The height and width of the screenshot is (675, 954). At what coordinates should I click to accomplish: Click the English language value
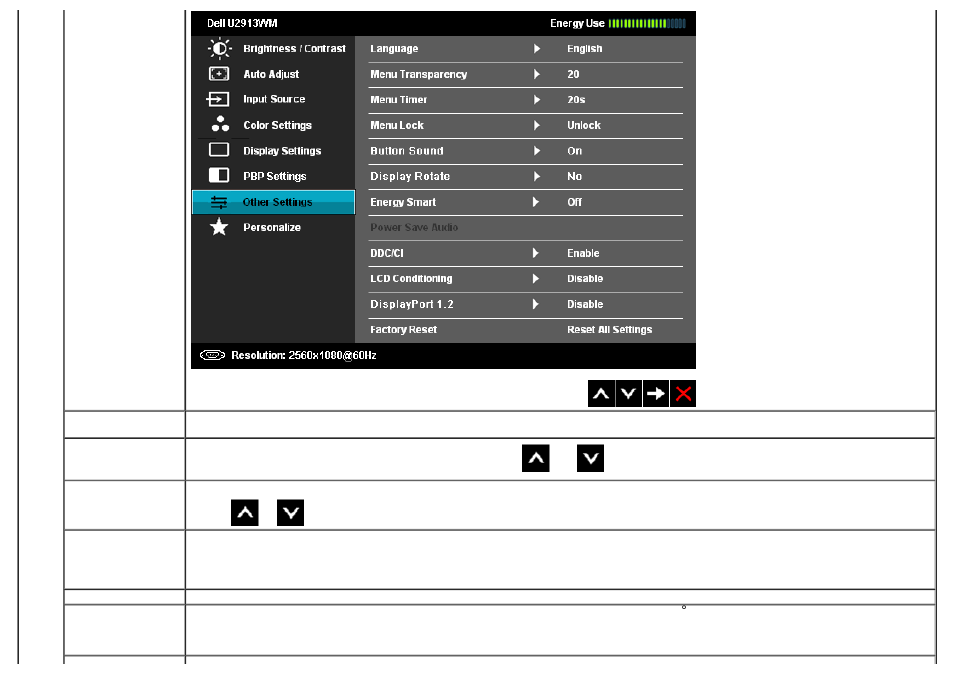point(585,49)
